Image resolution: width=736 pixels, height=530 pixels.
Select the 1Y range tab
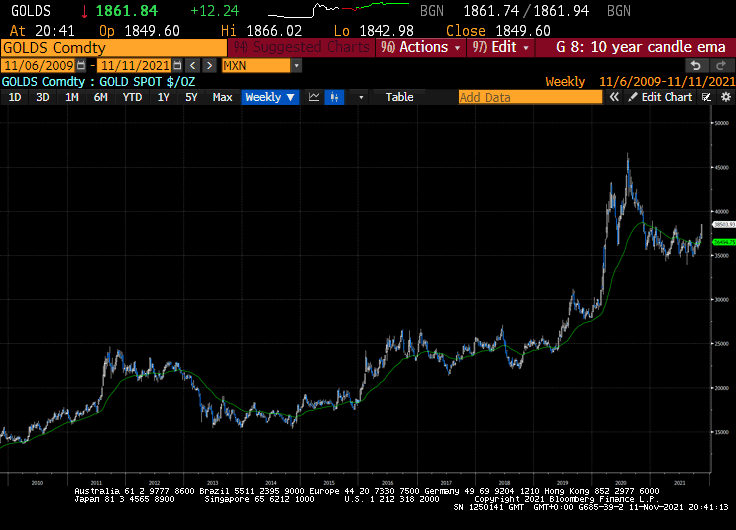(163, 97)
